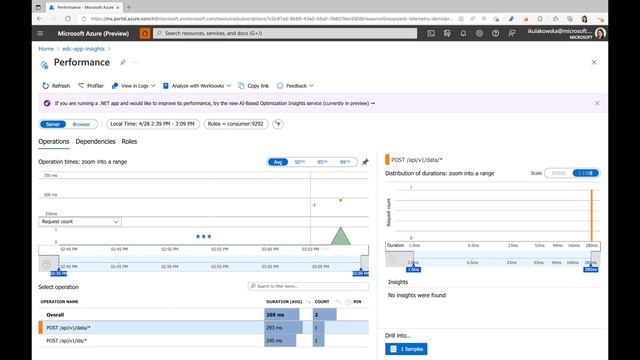Click the duration range 280ms end handle
The image size is (640, 360).
(591, 269)
